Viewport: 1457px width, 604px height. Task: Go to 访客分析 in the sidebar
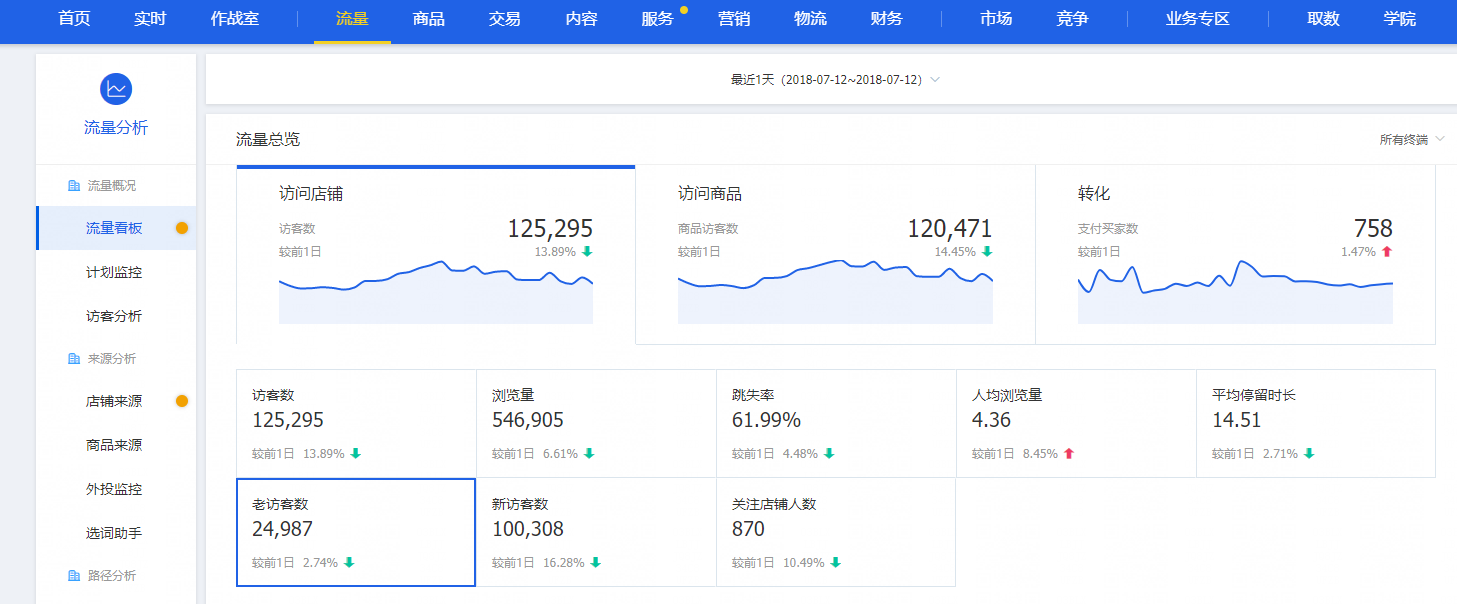(114, 316)
